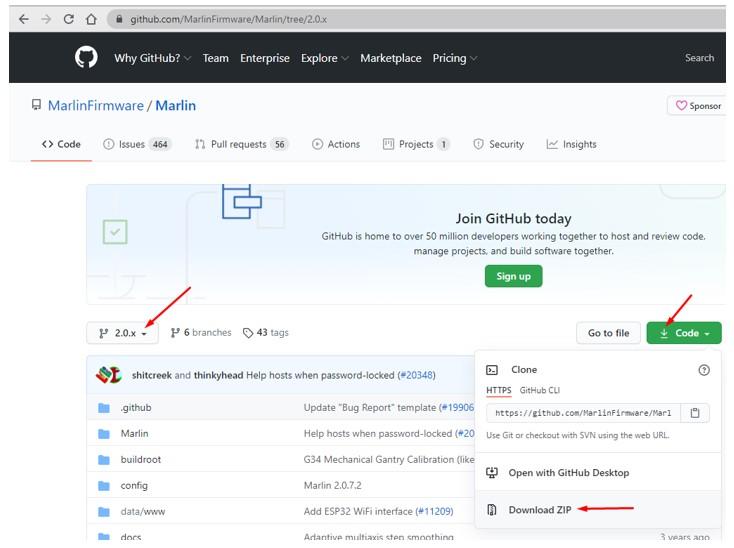The height and width of the screenshot is (548, 734).
Task: Open the Marketplace nav link
Action: coord(390,58)
